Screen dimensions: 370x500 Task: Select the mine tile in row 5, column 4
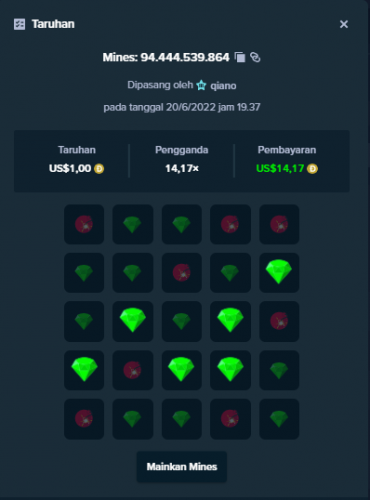click(x=230, y=419)
